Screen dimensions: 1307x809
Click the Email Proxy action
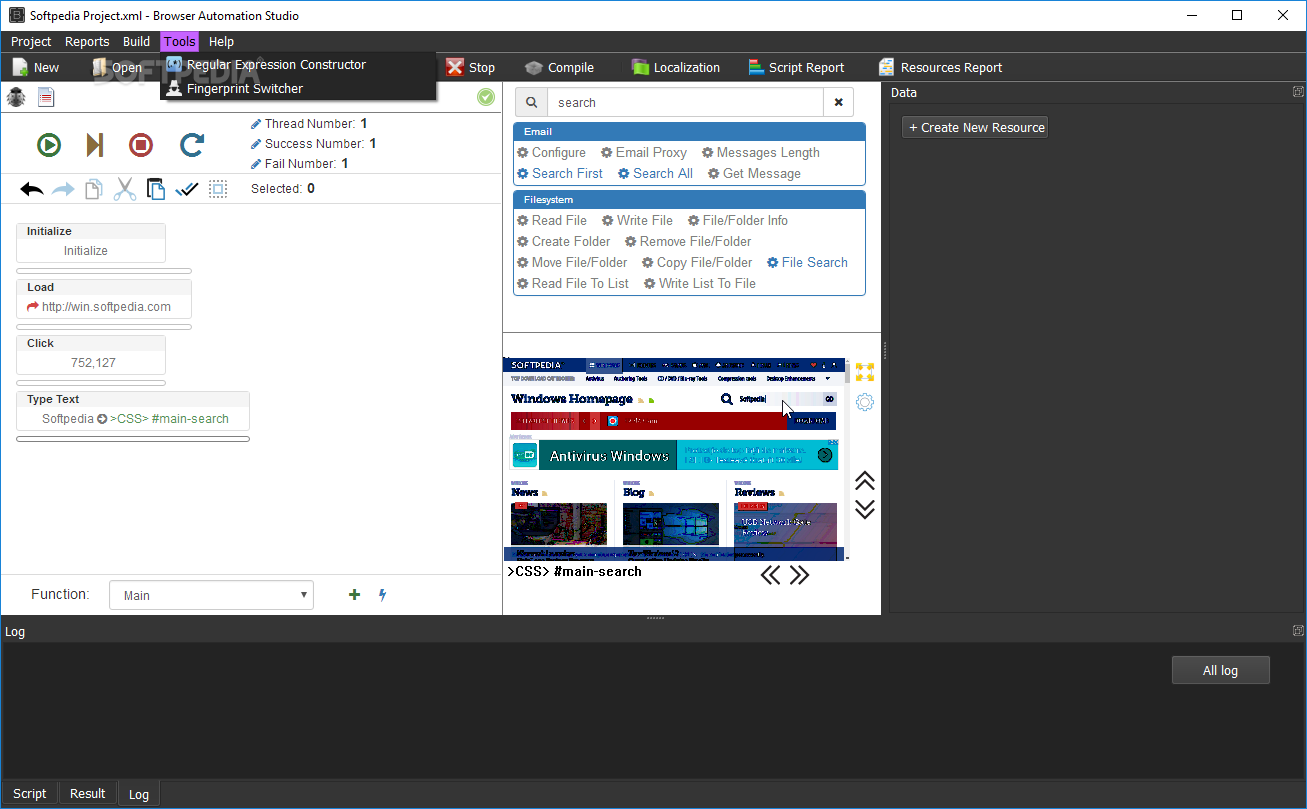click(x=644, y=153)
